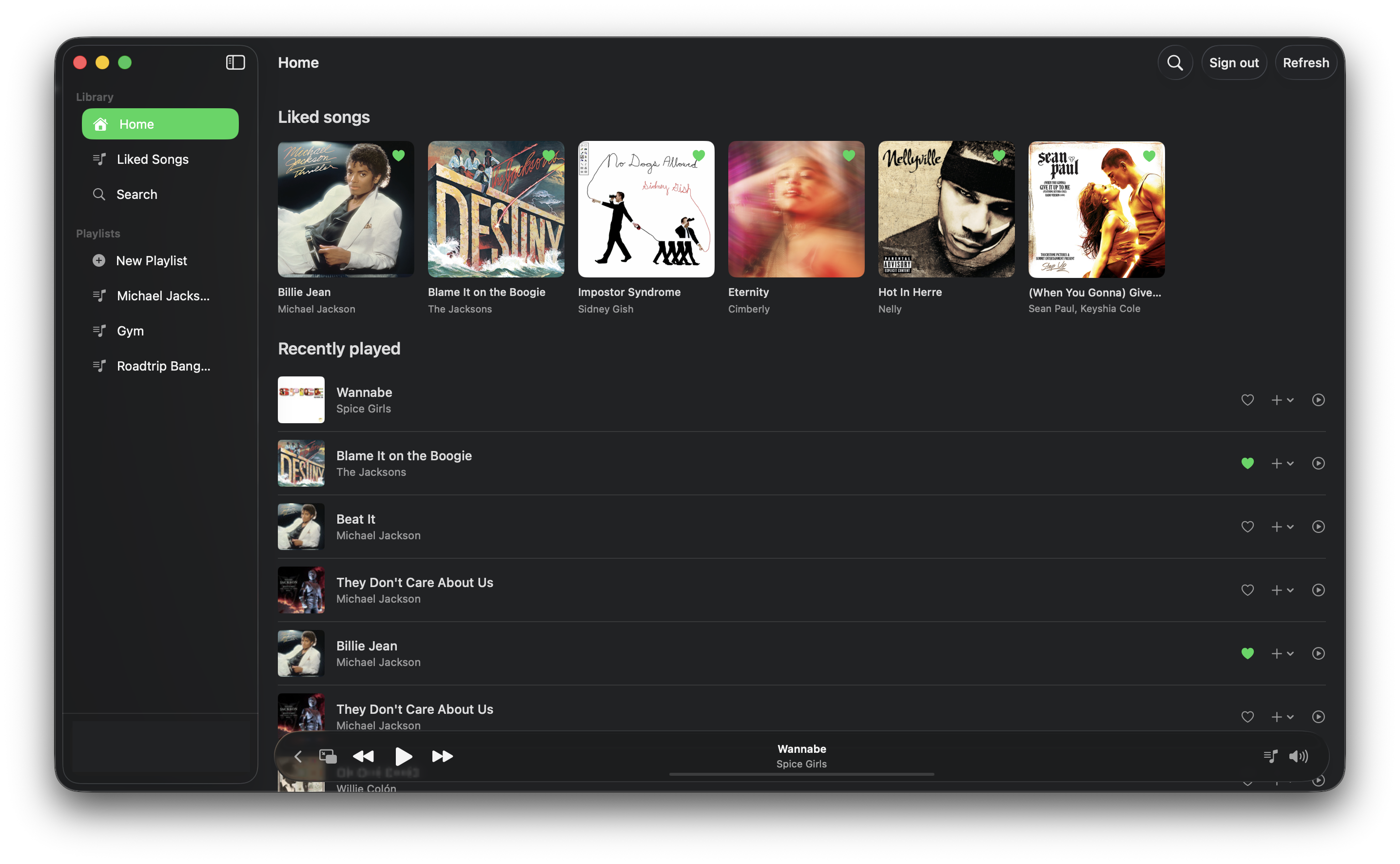Click the Sign out button
Image resolution: width=1400 pixels, height=864 pixels.
[1233, 62]
